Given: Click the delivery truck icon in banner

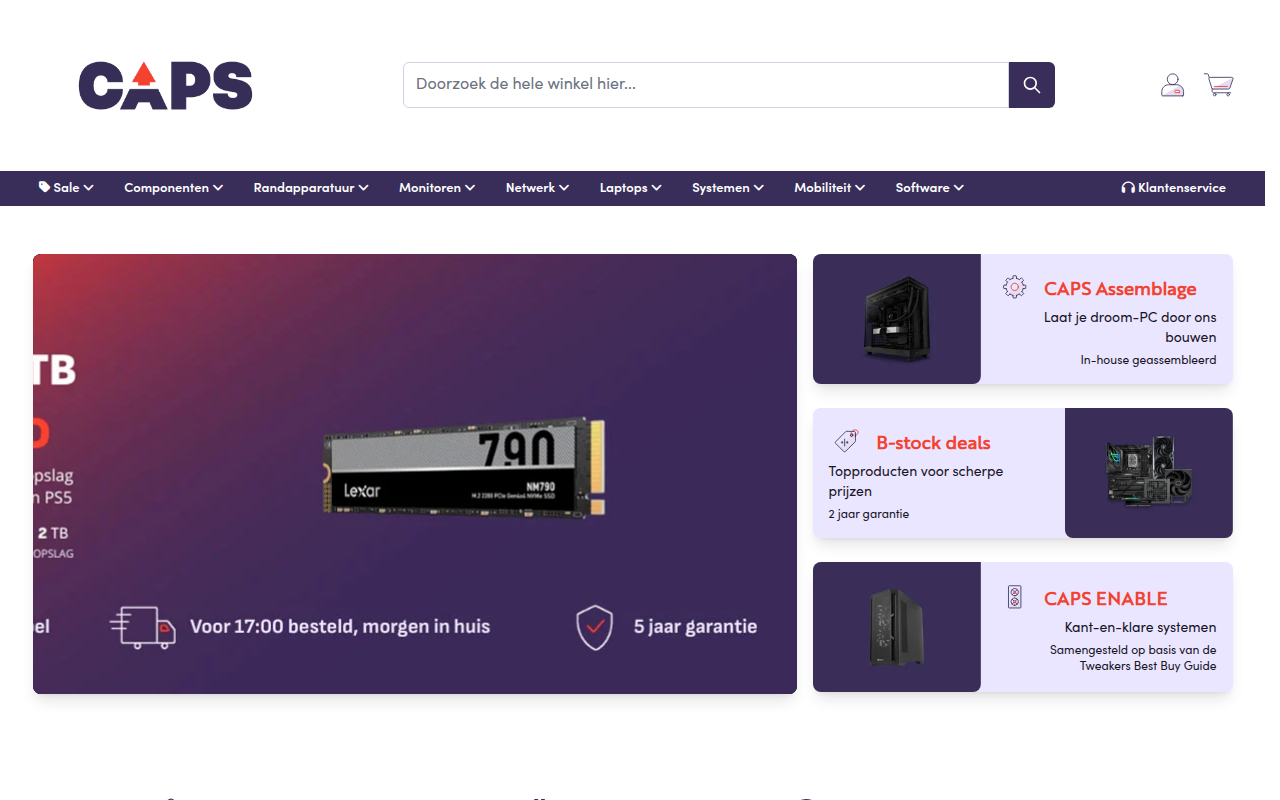Looking at the screenshot, I should click(143, 628).
